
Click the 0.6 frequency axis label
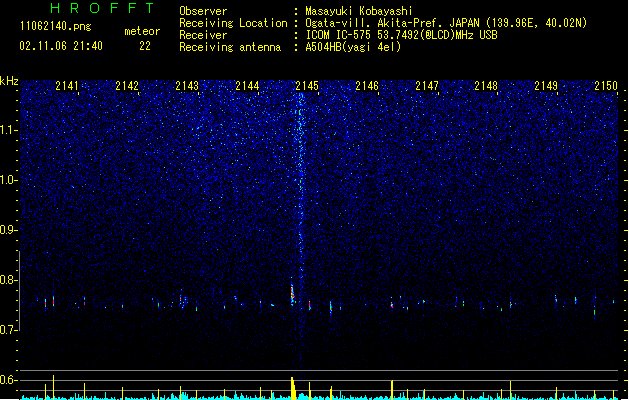tap(8, 380)
